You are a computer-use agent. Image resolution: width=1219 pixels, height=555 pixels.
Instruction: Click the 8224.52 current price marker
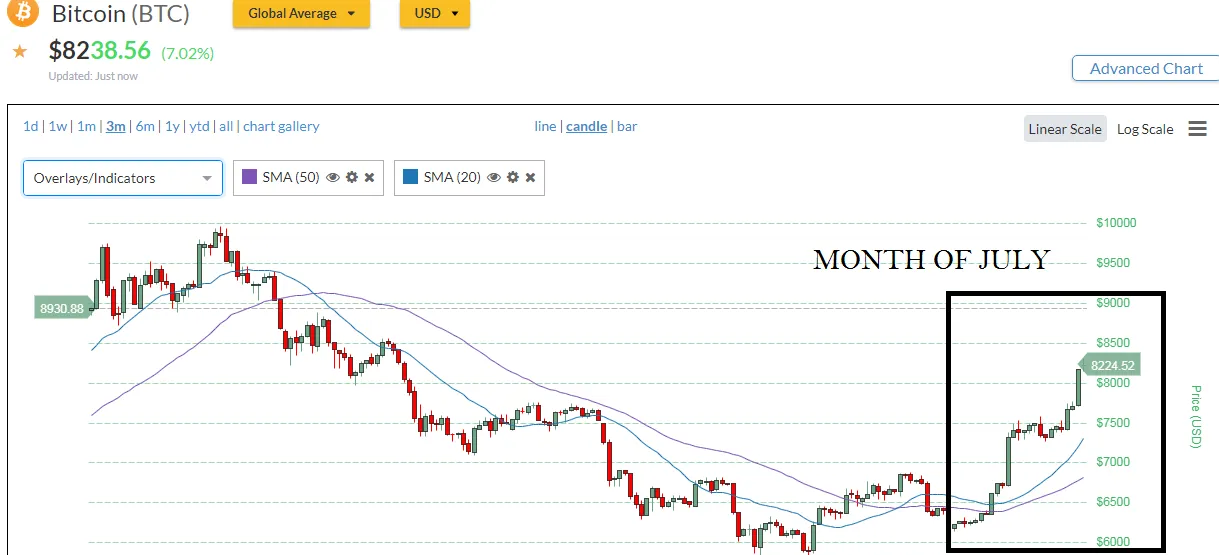pyautogui.click(x=1110, y=365)
